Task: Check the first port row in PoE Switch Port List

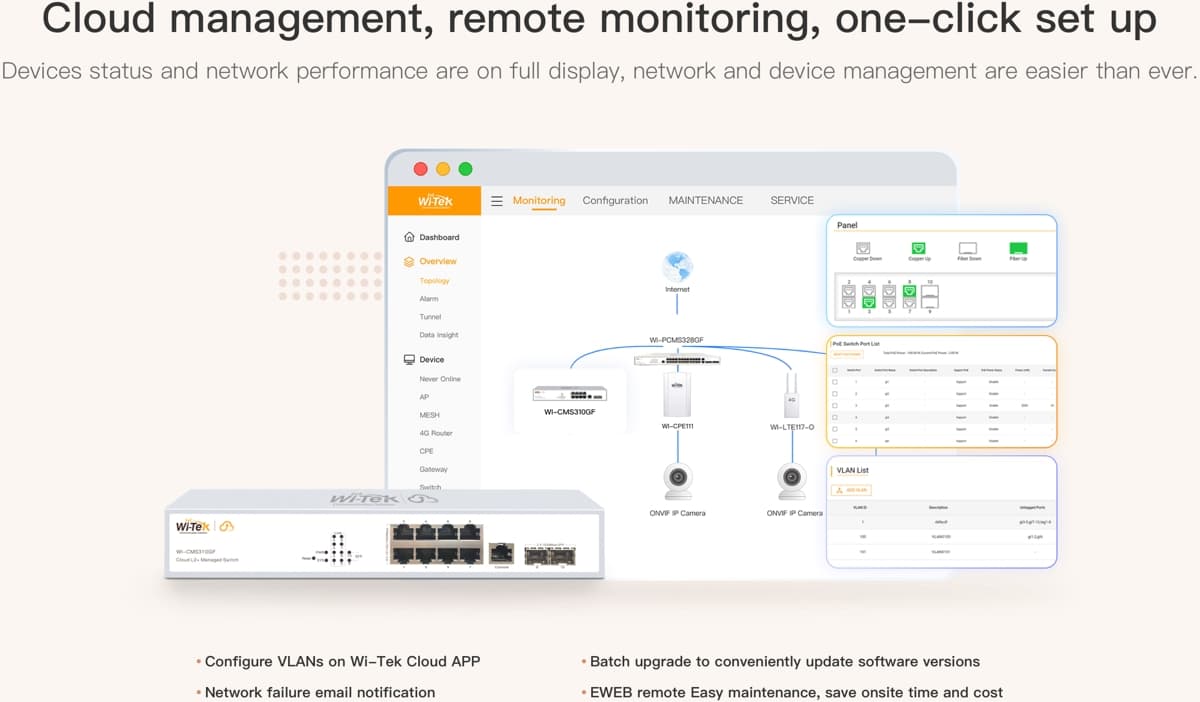Action: 835,382
